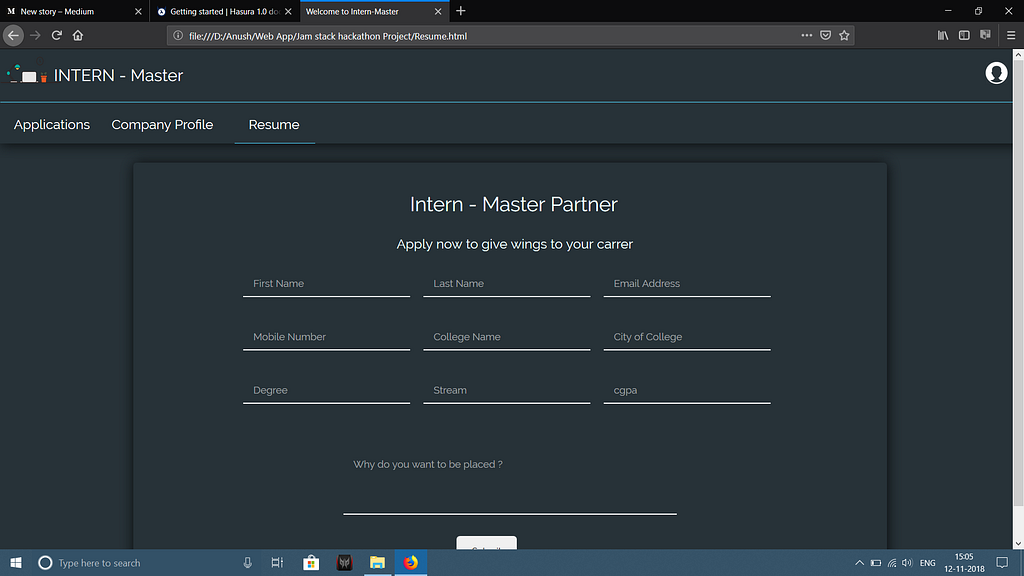This screenshot has width=1024, height=576.
Task: Click 'Apply now to give wings' text
Action: [x=515, y=244]
